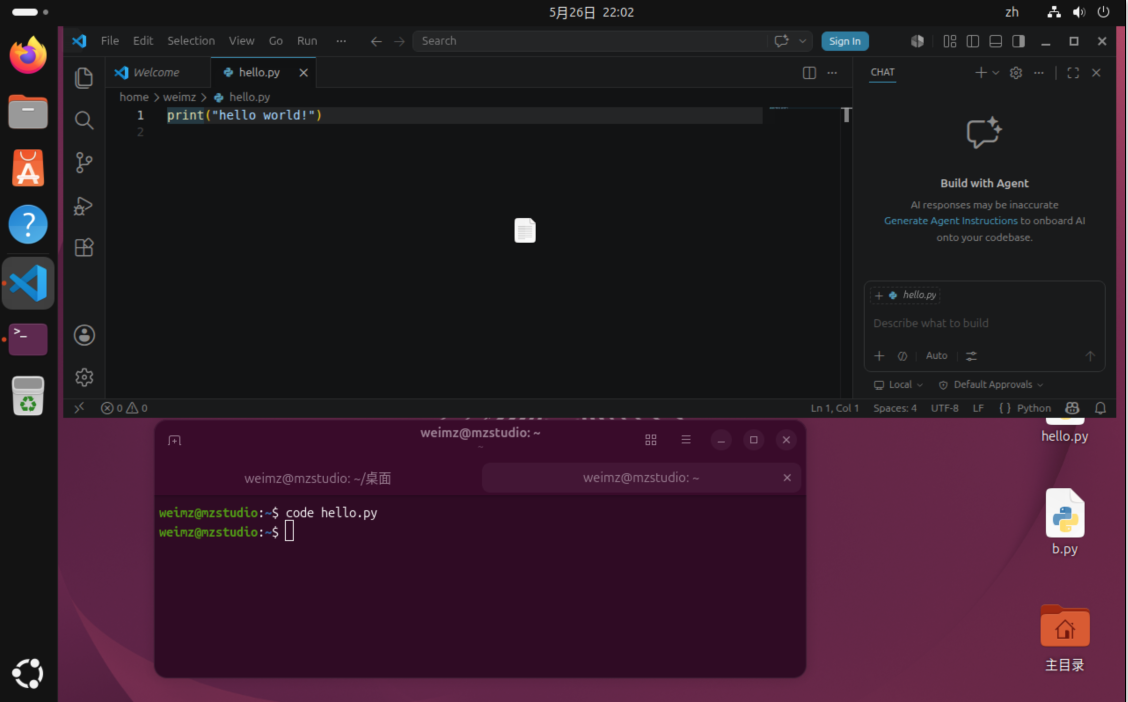The image size is (1128, 702).
Task: Open Firefox from the Ubuntu dock
Action: [28, 55]
